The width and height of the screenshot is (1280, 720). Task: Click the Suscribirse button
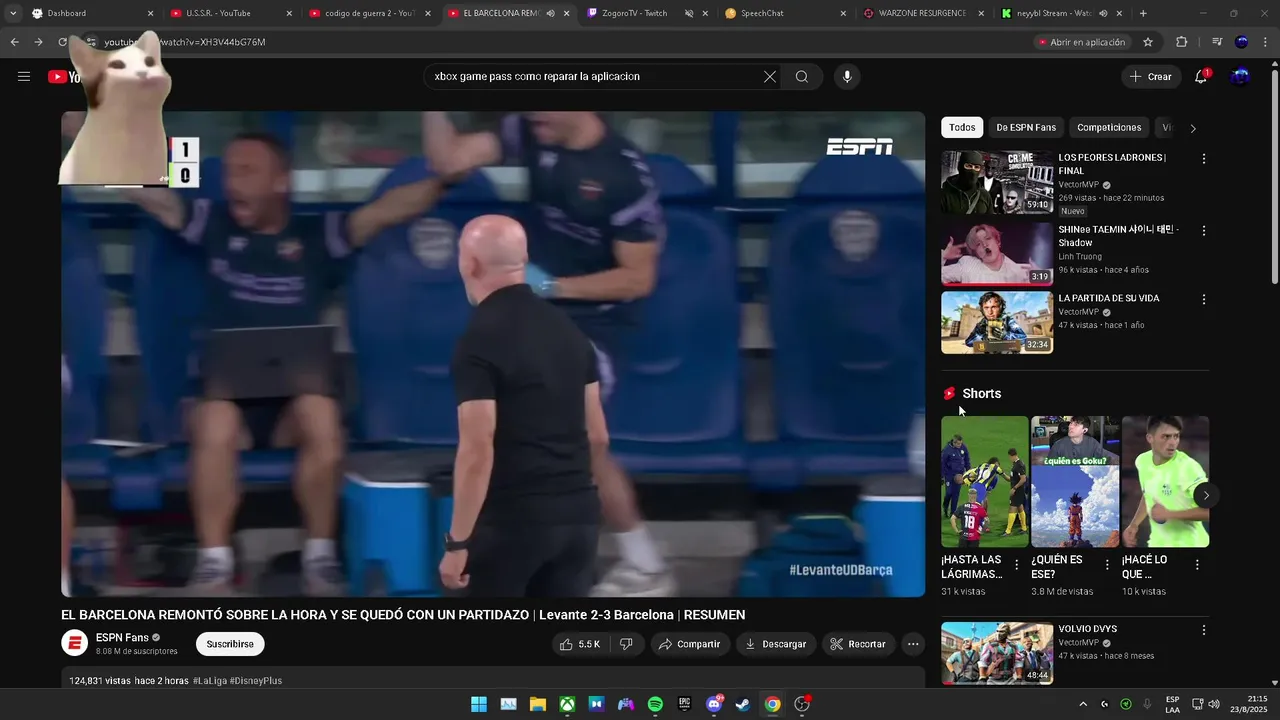[x=230, y=644]
